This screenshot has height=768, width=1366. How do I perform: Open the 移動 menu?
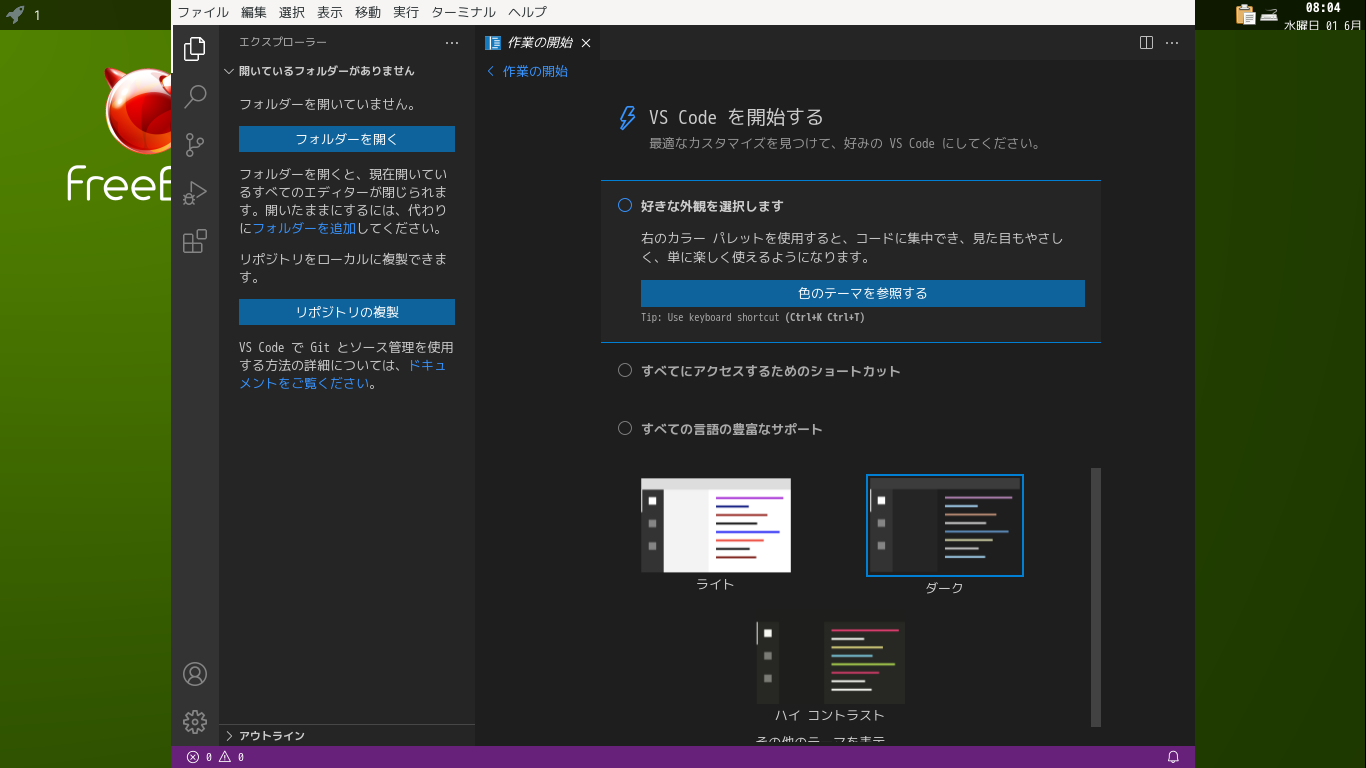(368, 12)
